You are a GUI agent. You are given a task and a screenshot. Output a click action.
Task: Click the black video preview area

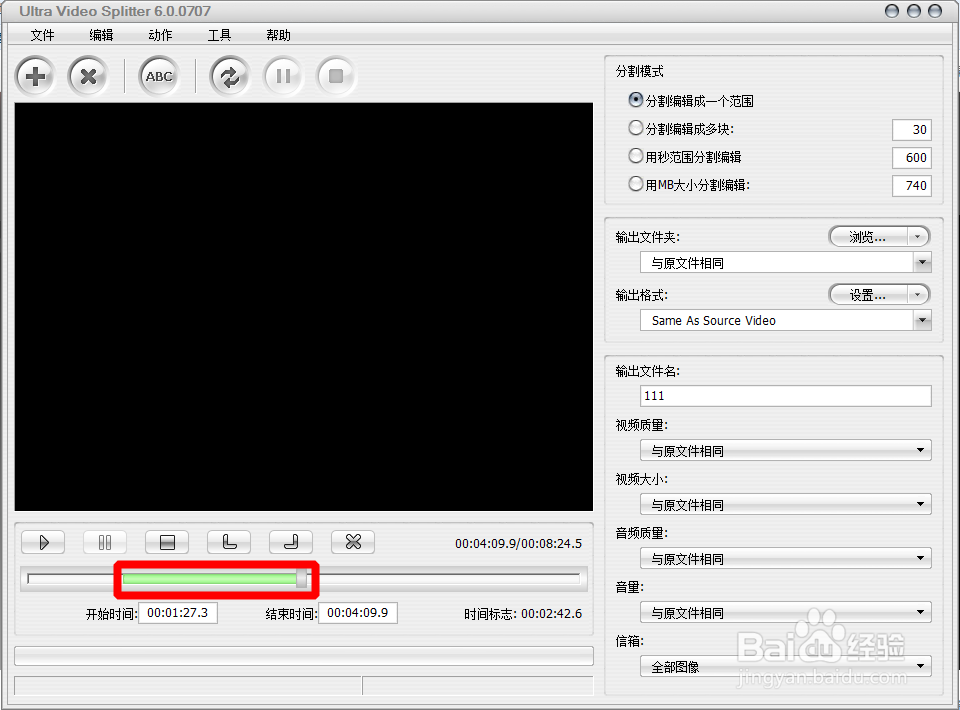click(304, 307)
